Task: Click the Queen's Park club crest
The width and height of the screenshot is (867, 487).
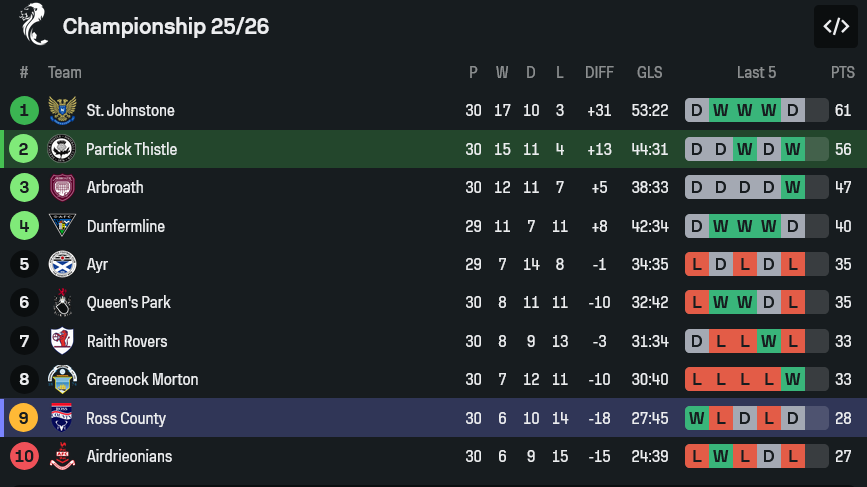Action: [62, 302]
